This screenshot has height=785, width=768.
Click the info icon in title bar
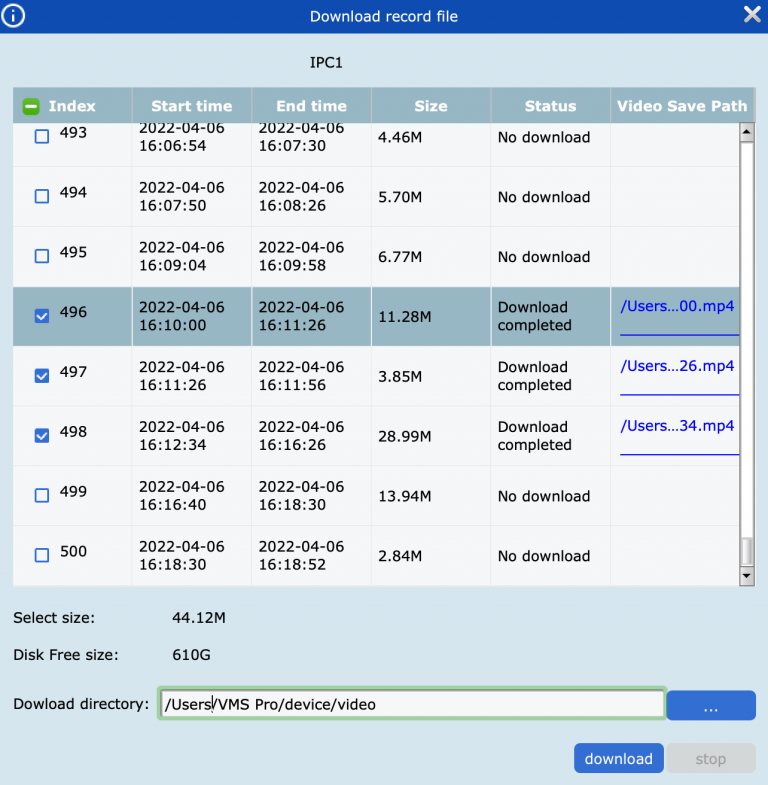coord(14,15)
